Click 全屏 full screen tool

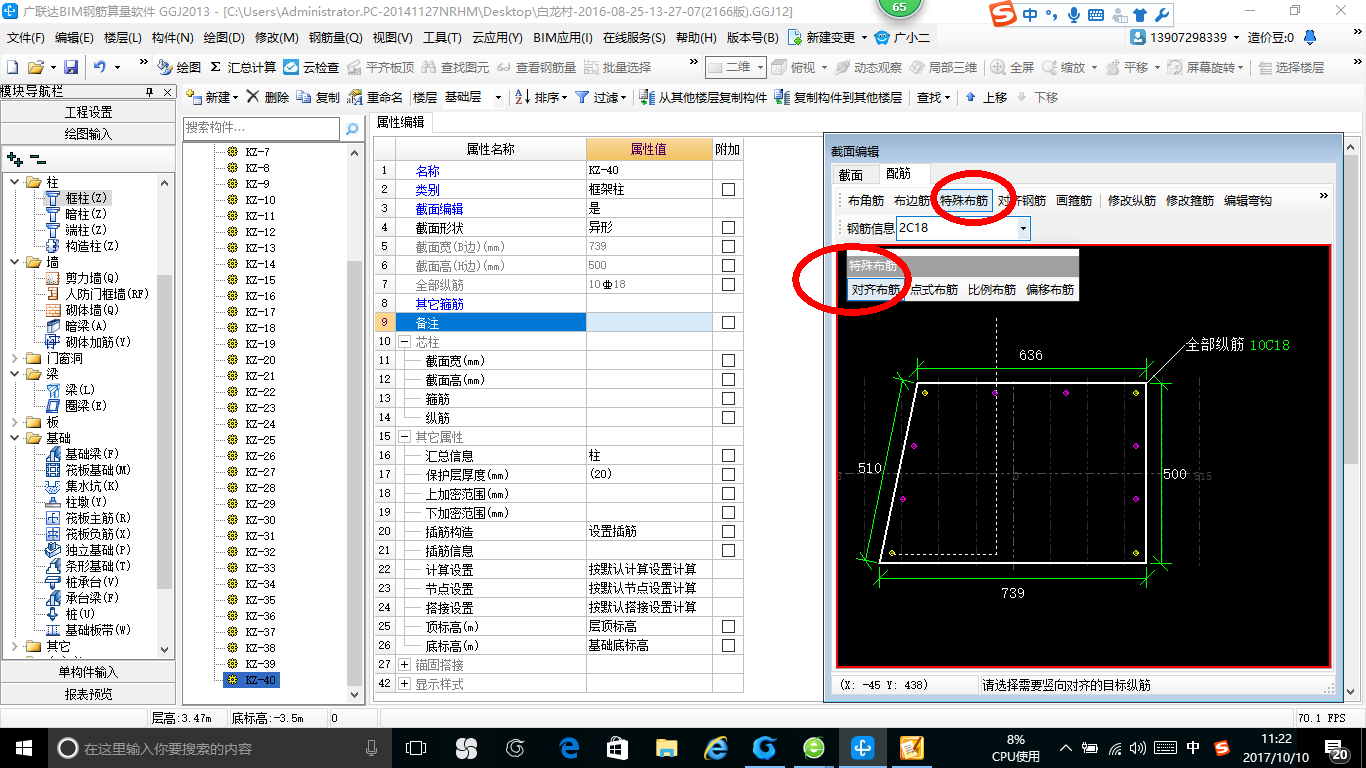click(1013, 67)
